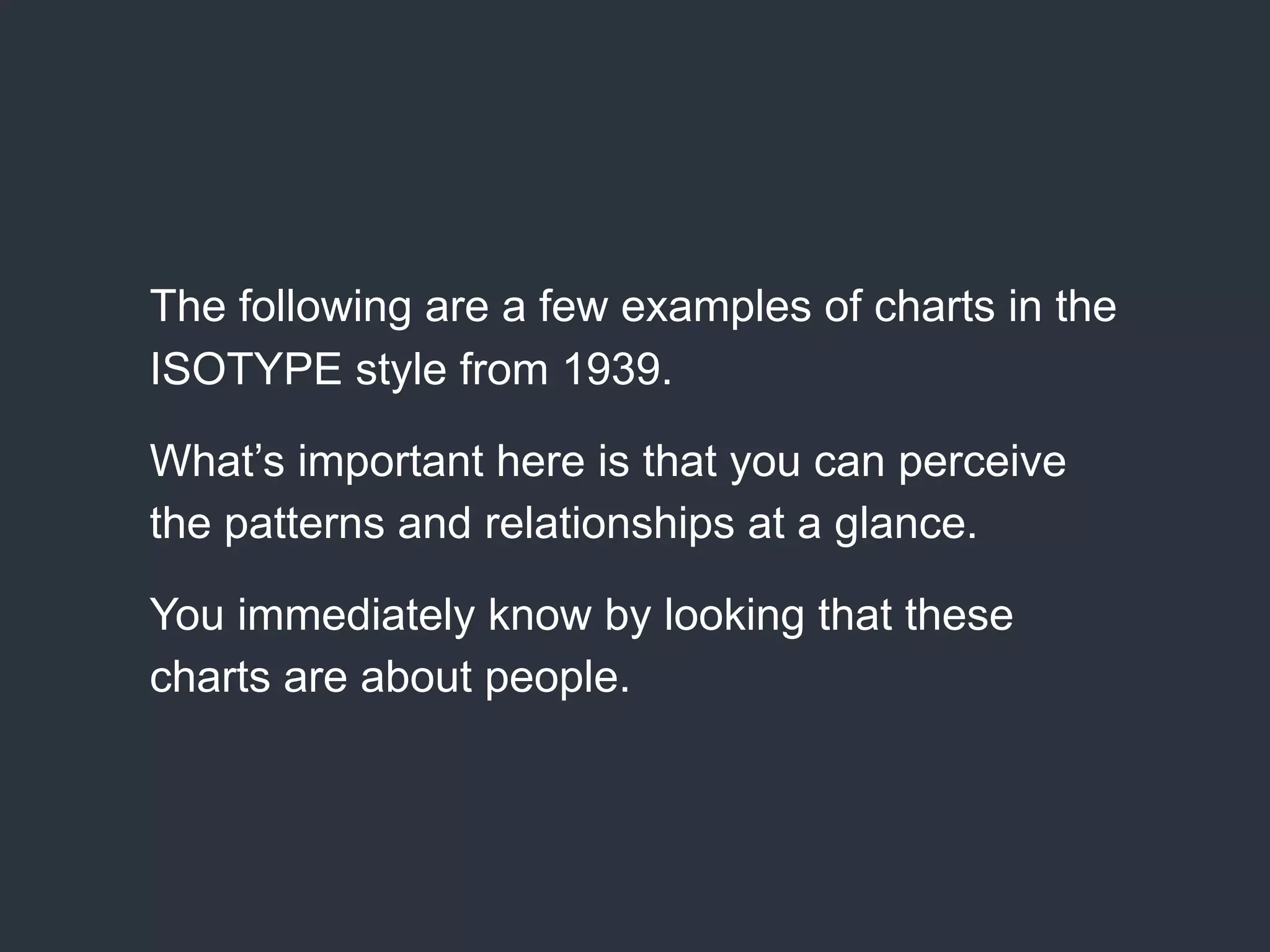Click the word "You" starting the last paragraph

point(187,615)
